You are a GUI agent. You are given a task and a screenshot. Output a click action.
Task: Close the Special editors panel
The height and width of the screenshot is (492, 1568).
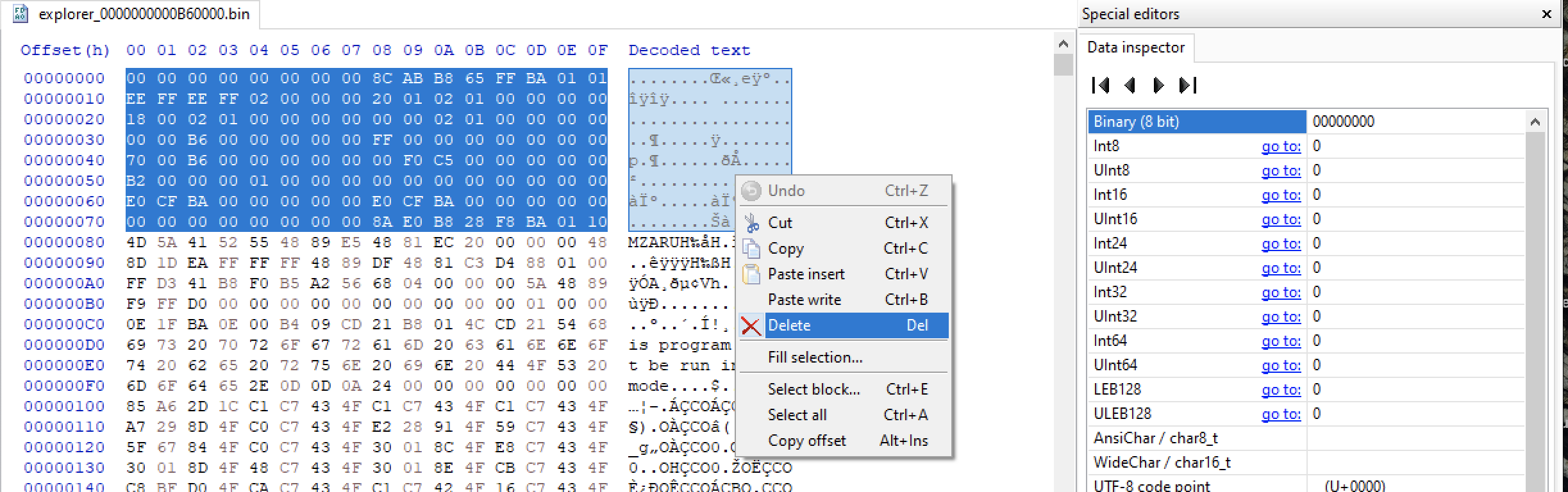tap(1547, 14)
